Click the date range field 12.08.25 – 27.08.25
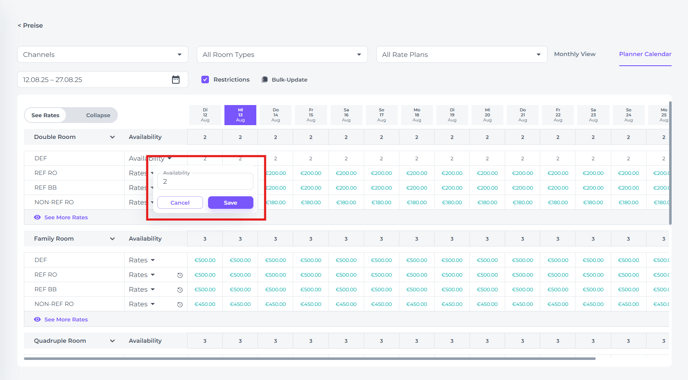Screen dimensions: 688x380 pos(103,79)
